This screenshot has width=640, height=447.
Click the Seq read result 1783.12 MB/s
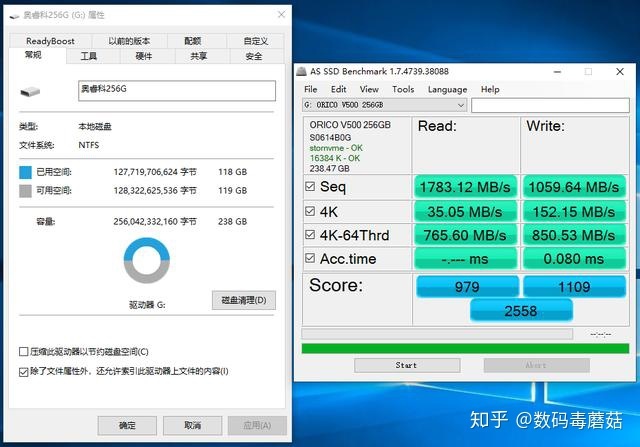coord(465,187)
